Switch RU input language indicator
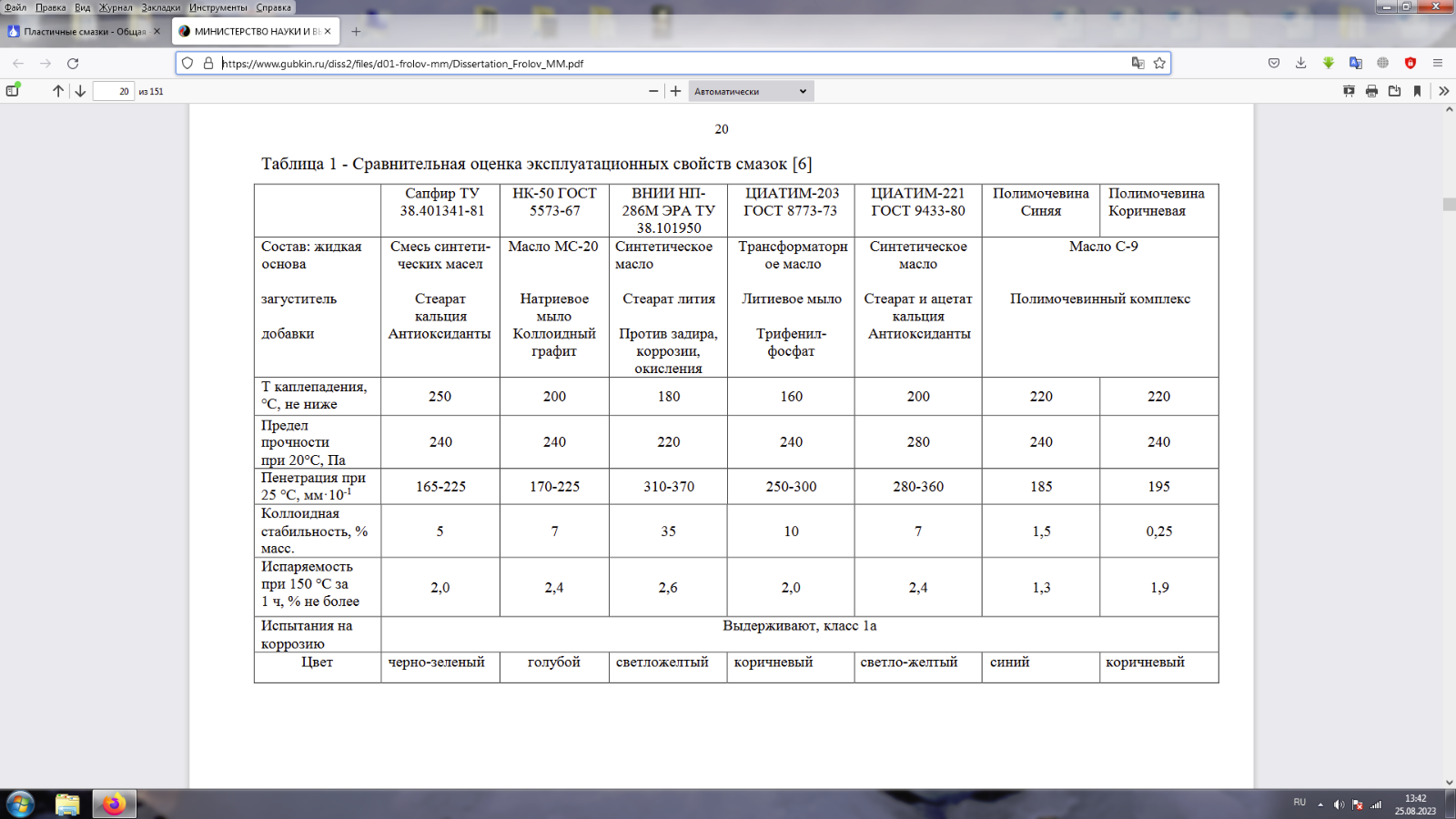The height and width of the screenshot is (819, 1456). [1299, 803]
